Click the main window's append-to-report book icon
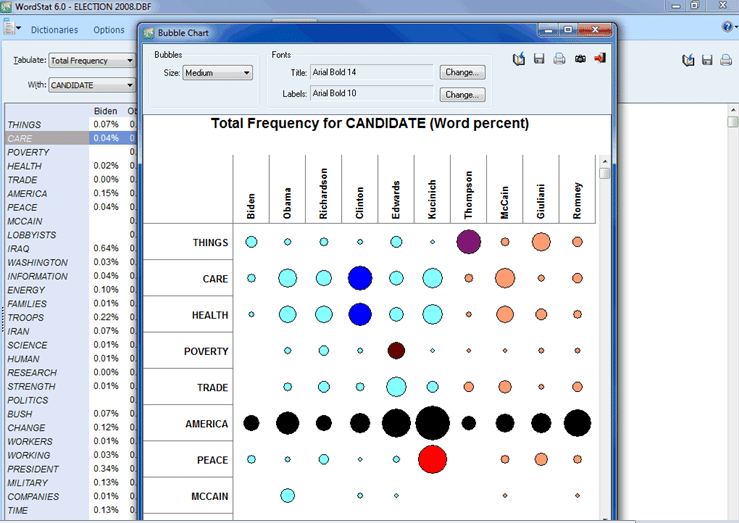This screenshot has width=739, height=523. click(688, 61)
